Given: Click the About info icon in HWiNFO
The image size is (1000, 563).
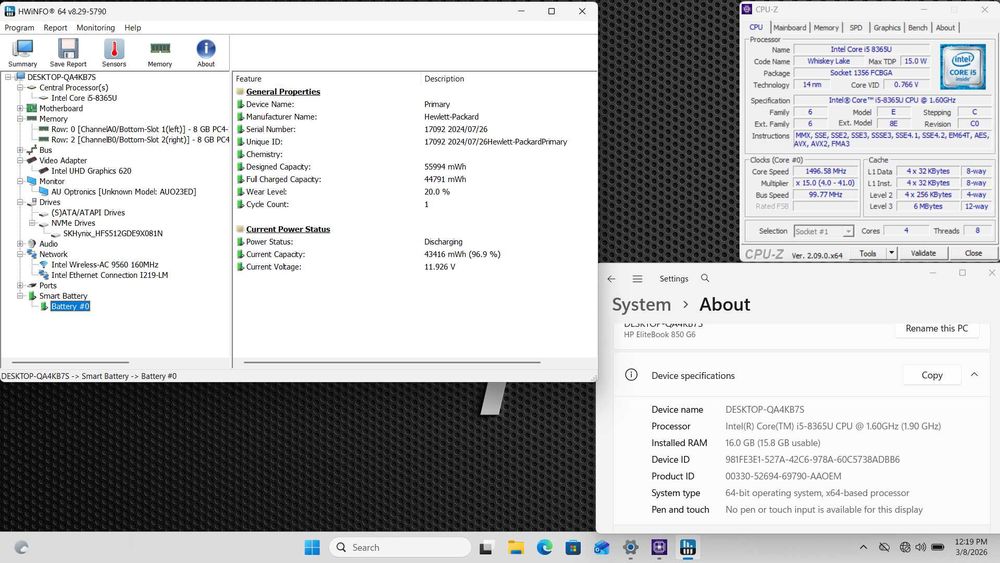Looking at the screenshot, I should 205,53.
